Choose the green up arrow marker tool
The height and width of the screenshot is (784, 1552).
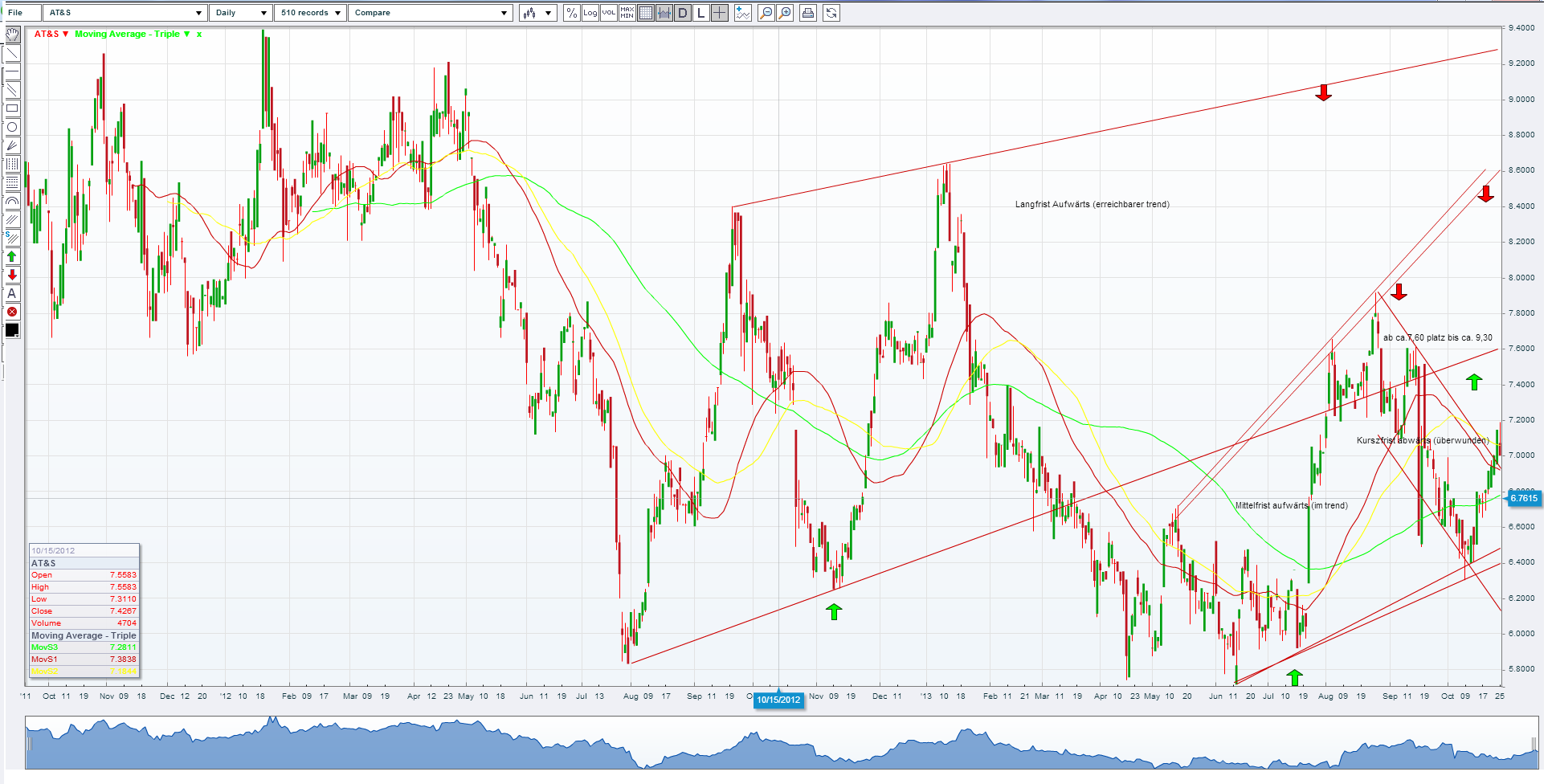[12, 256]
